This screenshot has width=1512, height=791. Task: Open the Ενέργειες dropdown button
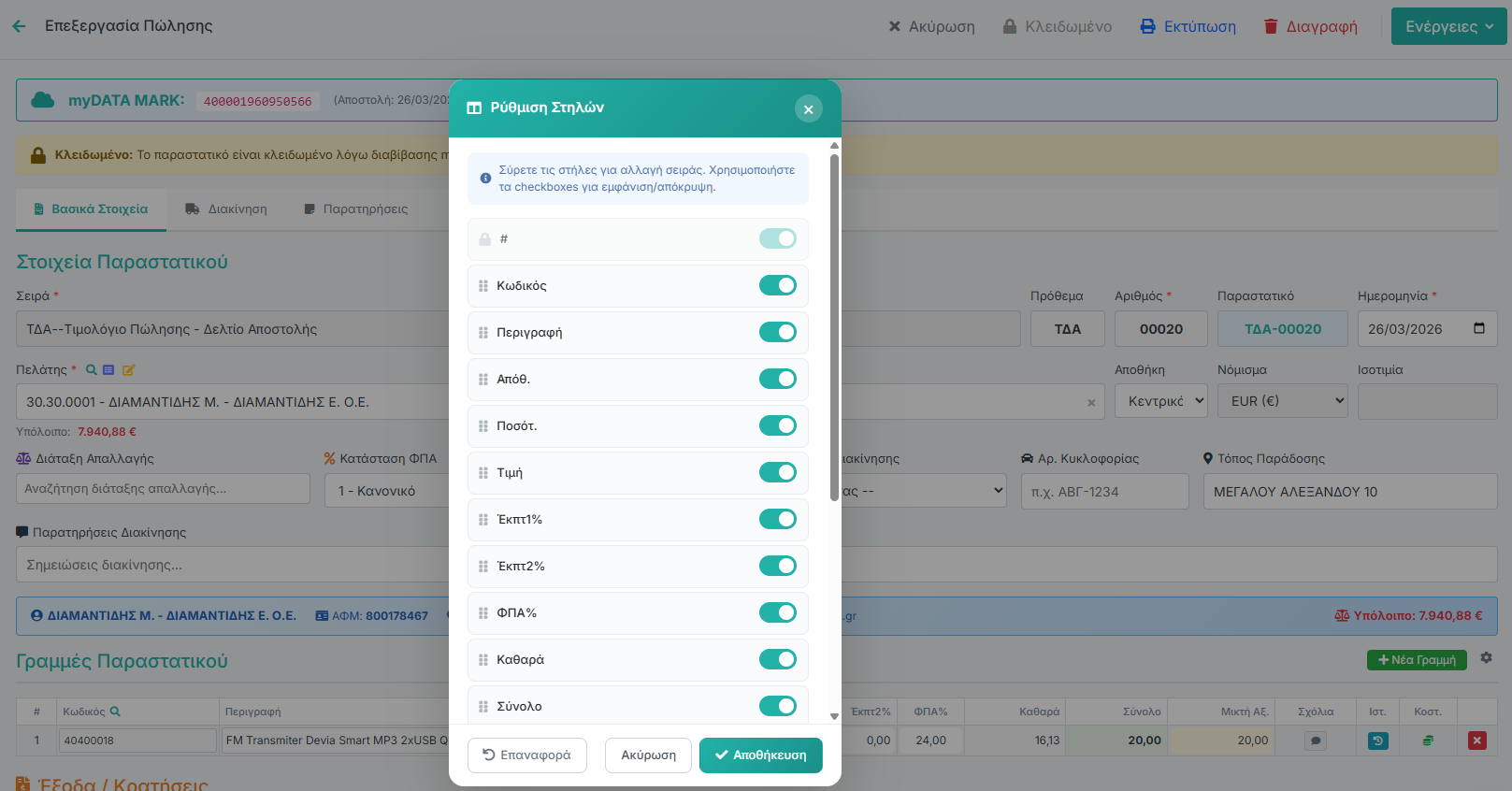tap(1448, 26)
